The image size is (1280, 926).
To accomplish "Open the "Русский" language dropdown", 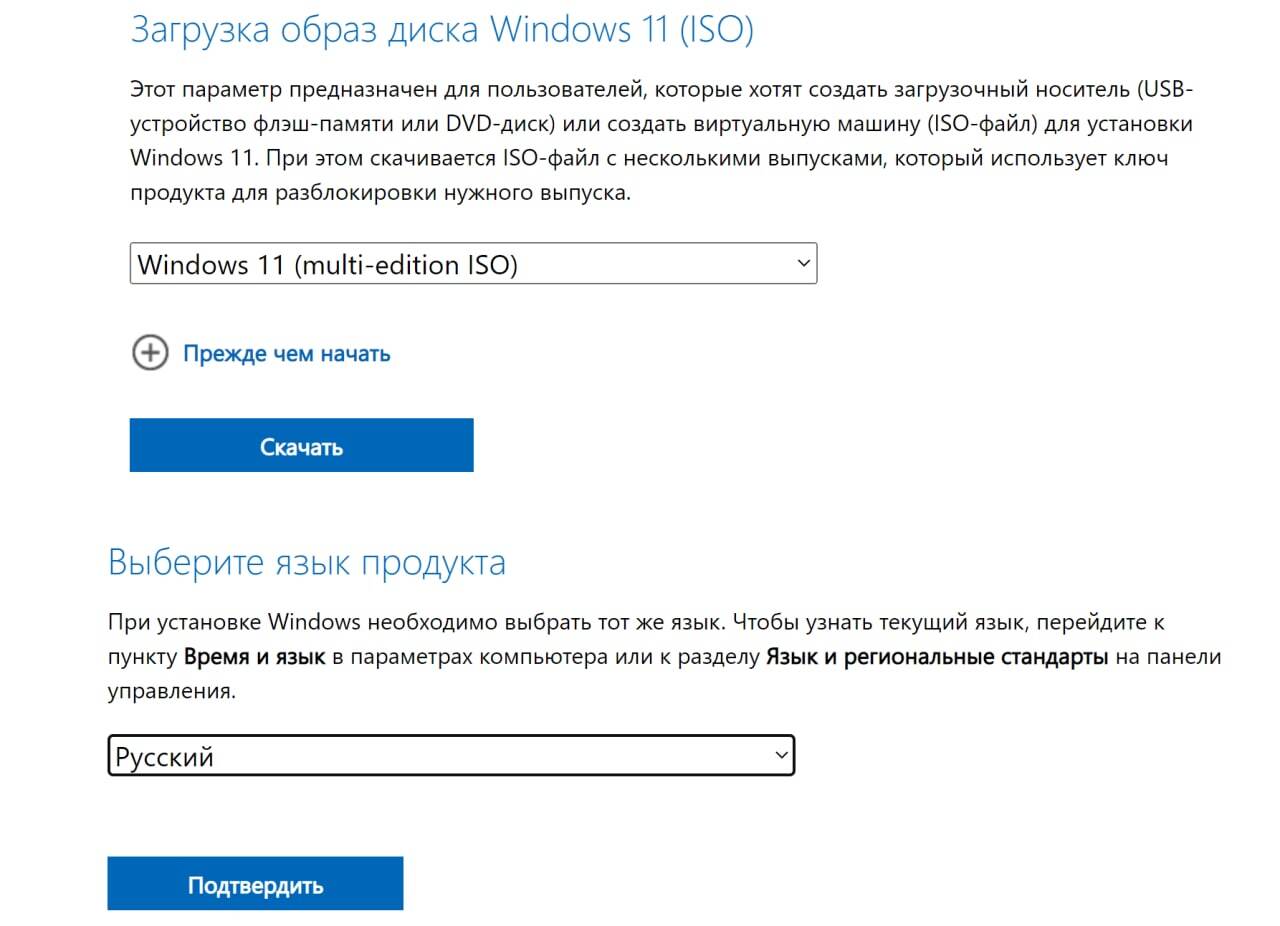I will pos(450,756).
